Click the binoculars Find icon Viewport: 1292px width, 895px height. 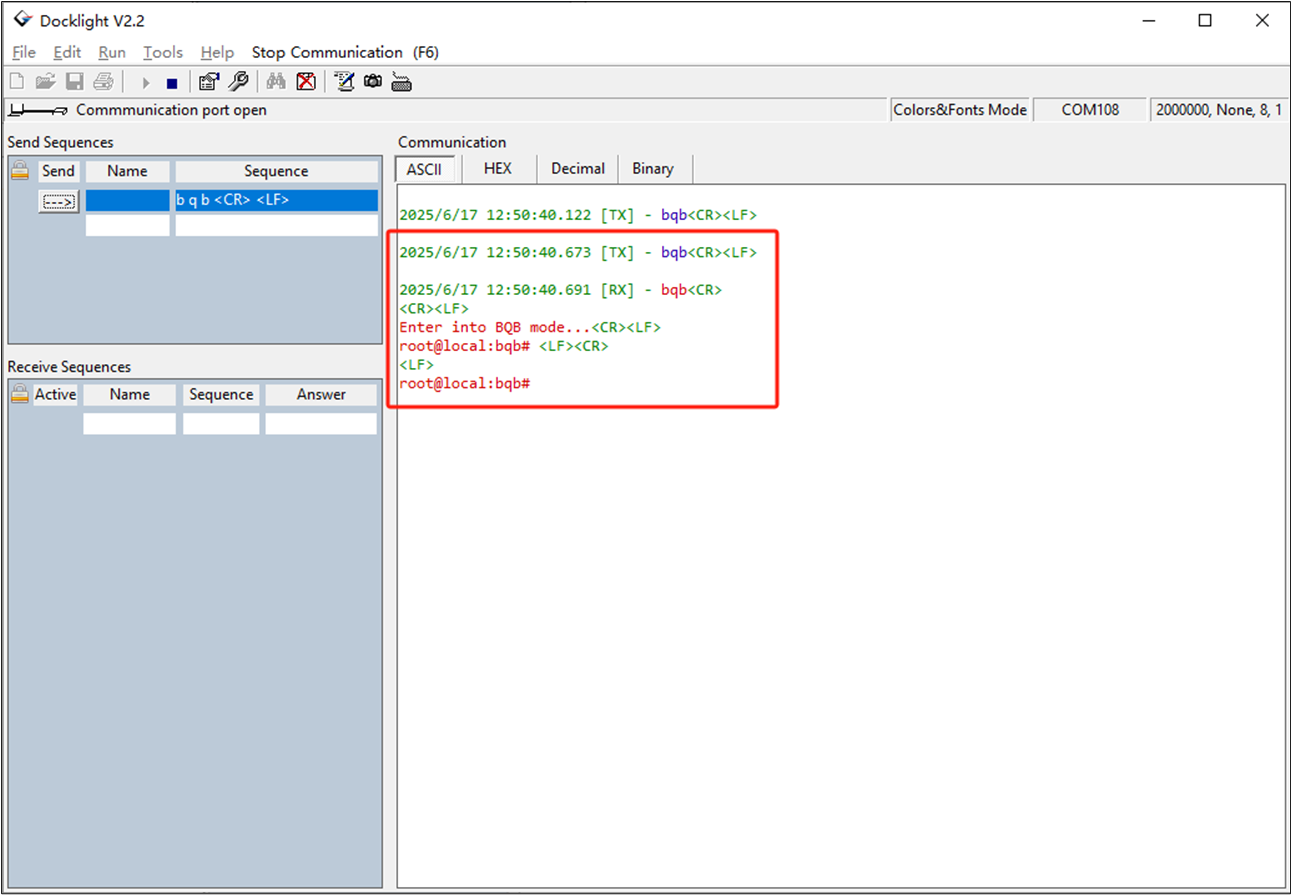tap(276, 82)
